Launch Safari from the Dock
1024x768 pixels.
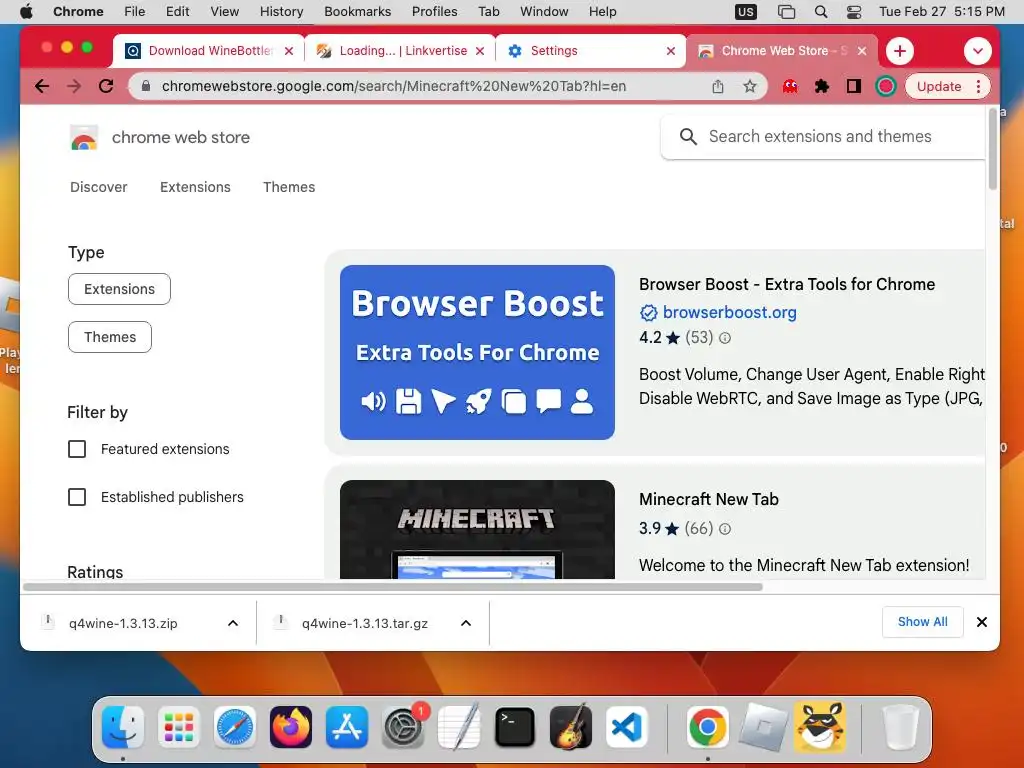234,727
